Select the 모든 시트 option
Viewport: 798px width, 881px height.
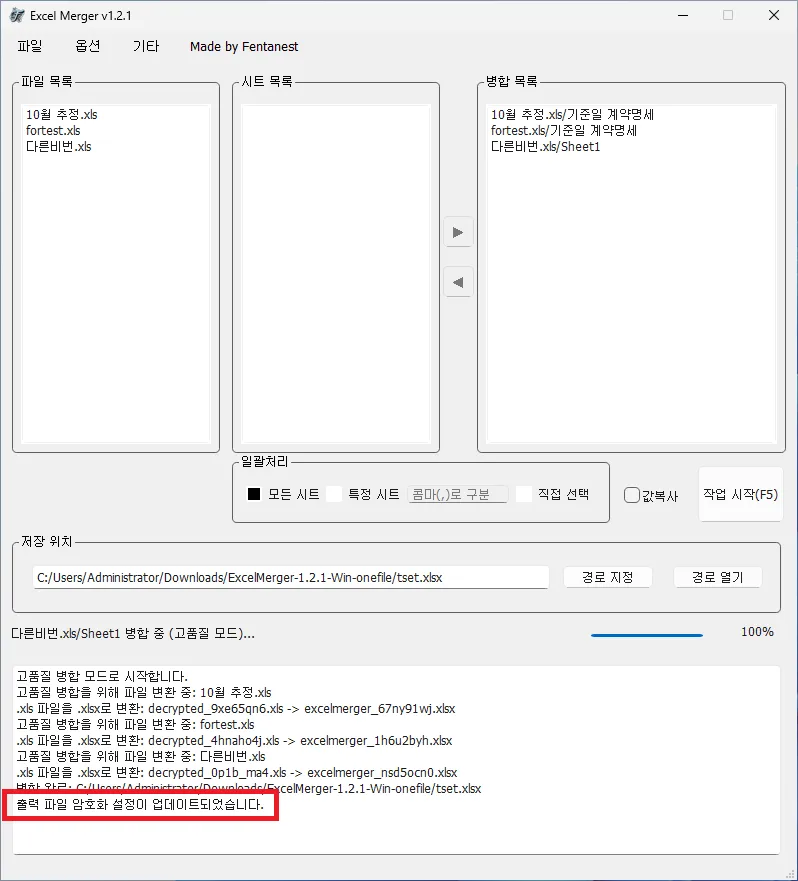pyautogui.click(x=254, y=494)
